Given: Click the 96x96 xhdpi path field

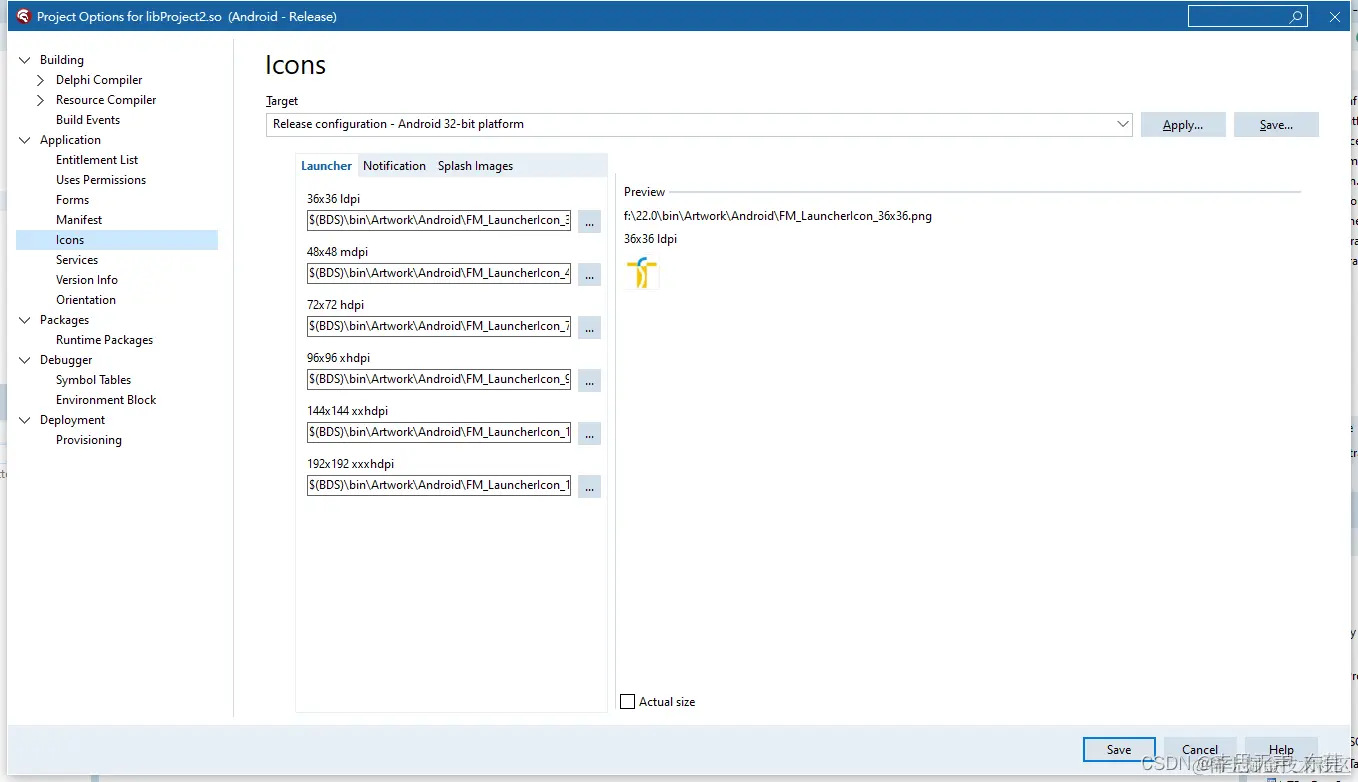Looking at the screenshot, I should 439,379.
